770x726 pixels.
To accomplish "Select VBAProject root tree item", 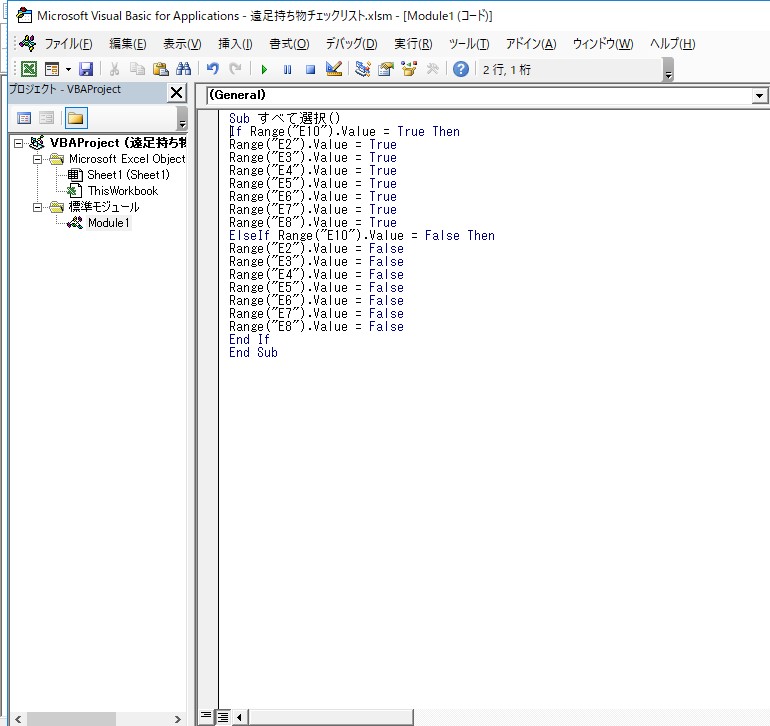I will coord(118,143).
